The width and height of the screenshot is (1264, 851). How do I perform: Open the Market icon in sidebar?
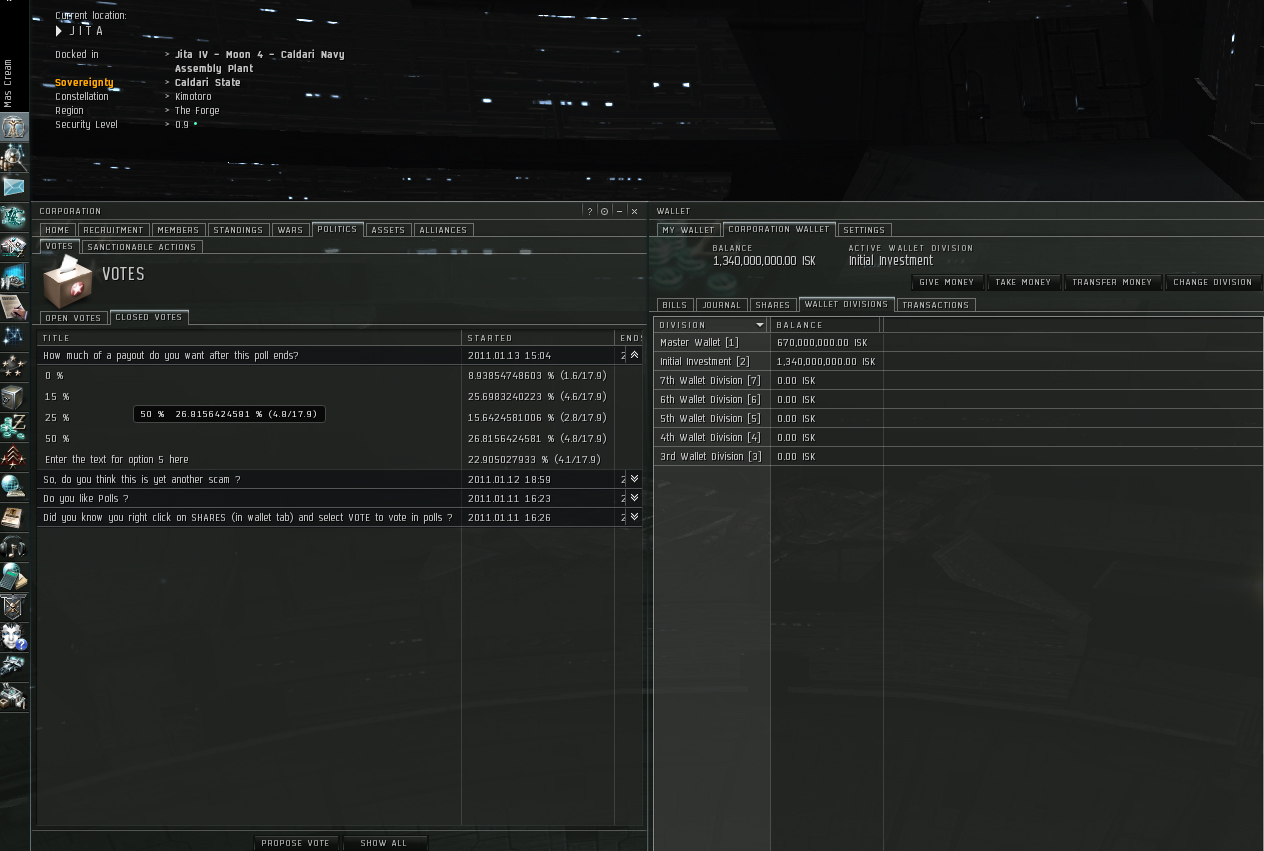tap(14, 247)
